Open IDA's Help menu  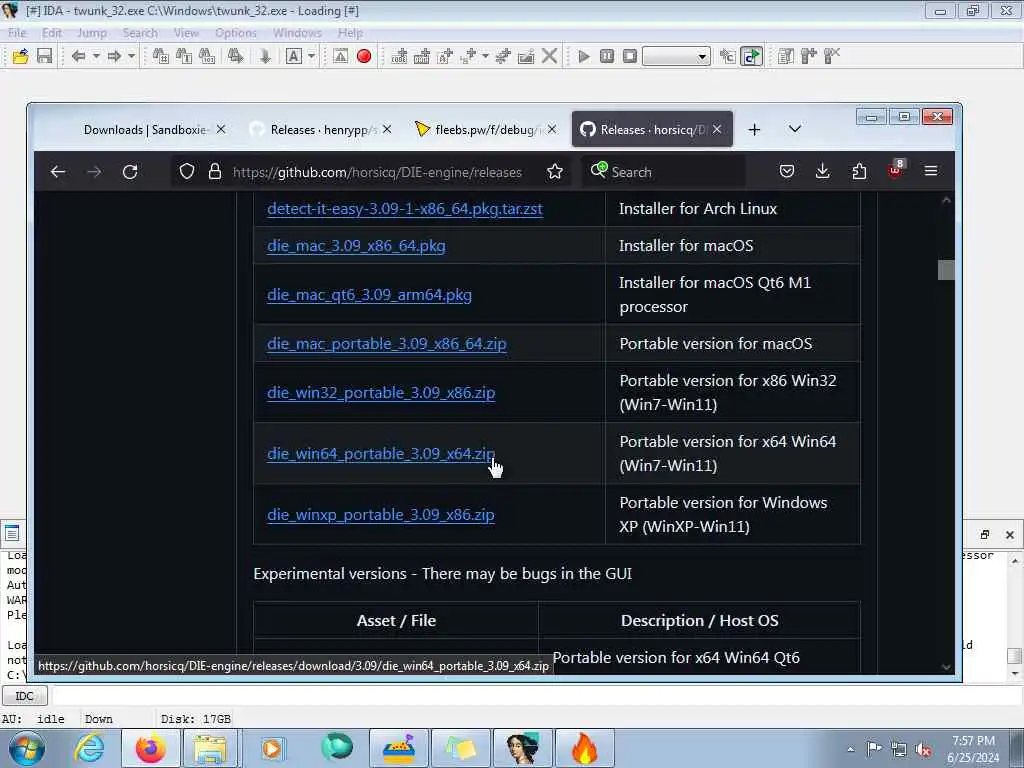pos(350,33)
